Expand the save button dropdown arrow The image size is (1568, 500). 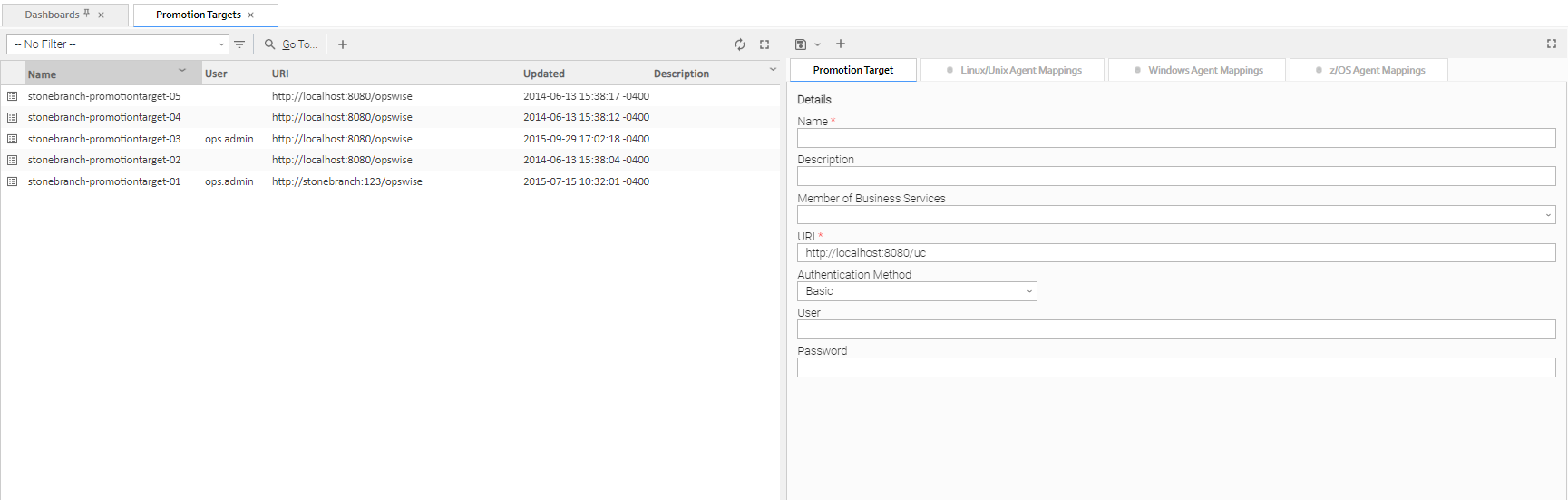(x=817, y=44)
